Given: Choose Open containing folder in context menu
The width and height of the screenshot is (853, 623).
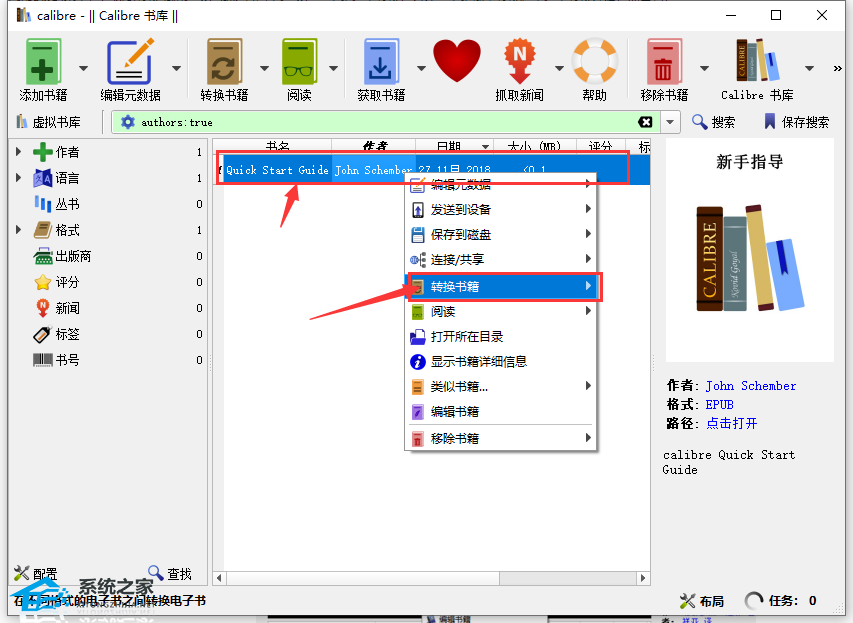Looking at the screenshot, I should (x=501, y=336).
